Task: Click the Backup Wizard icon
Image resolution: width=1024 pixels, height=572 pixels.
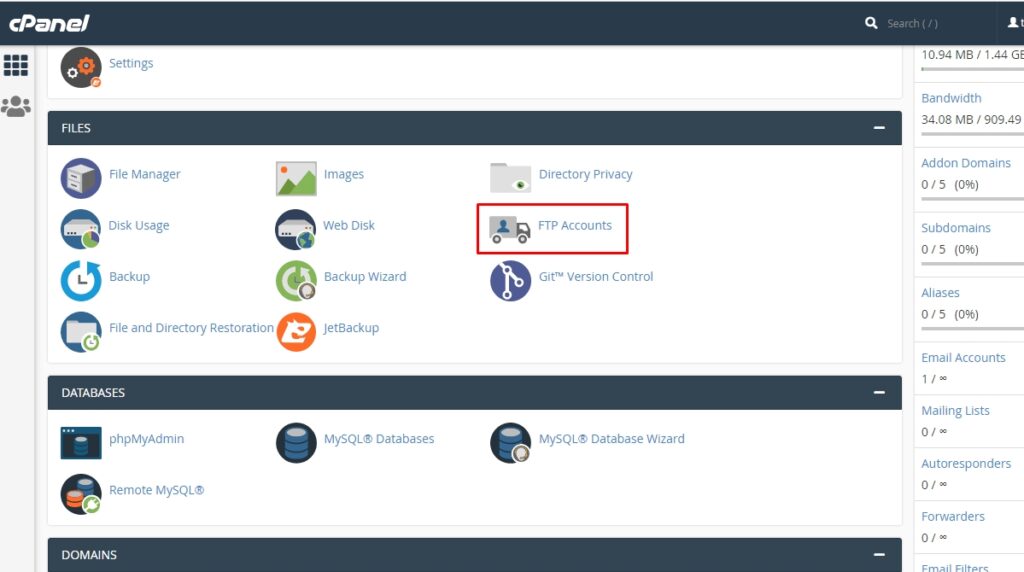Action: (296, 281)
